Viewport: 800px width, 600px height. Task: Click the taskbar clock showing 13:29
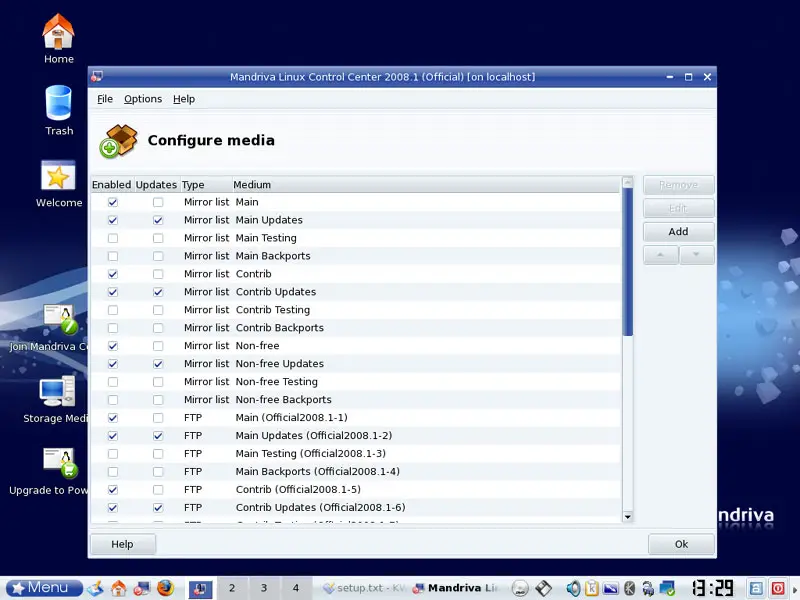click(713, 588)
